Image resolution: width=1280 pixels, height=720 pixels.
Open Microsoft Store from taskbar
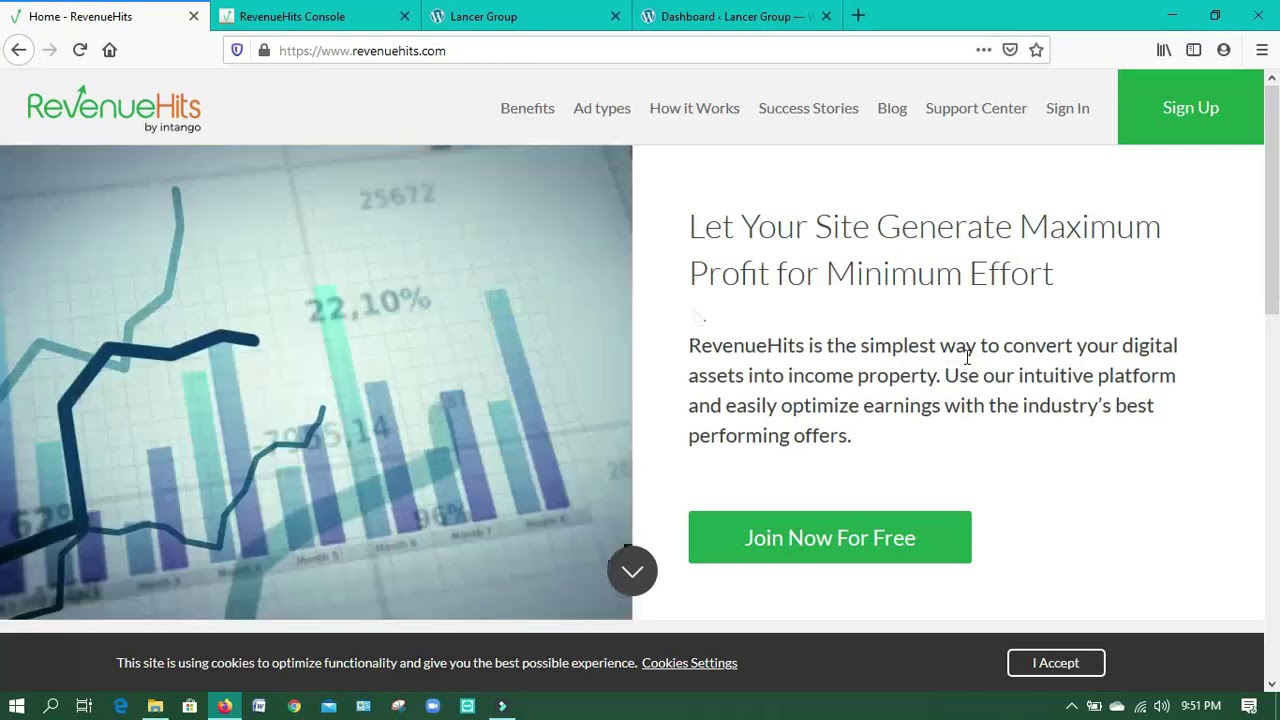(189, 706)
